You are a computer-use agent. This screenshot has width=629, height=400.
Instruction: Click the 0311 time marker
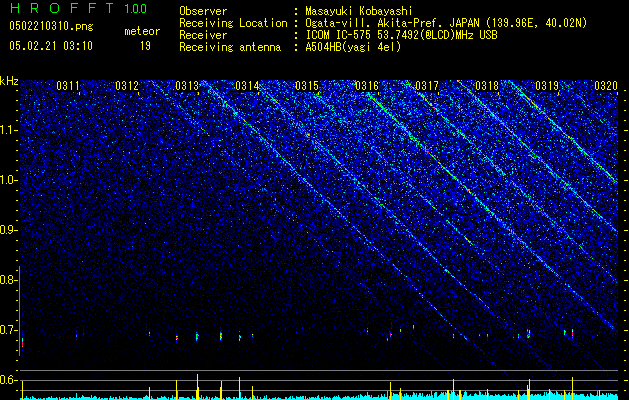(x=68, y=86)
